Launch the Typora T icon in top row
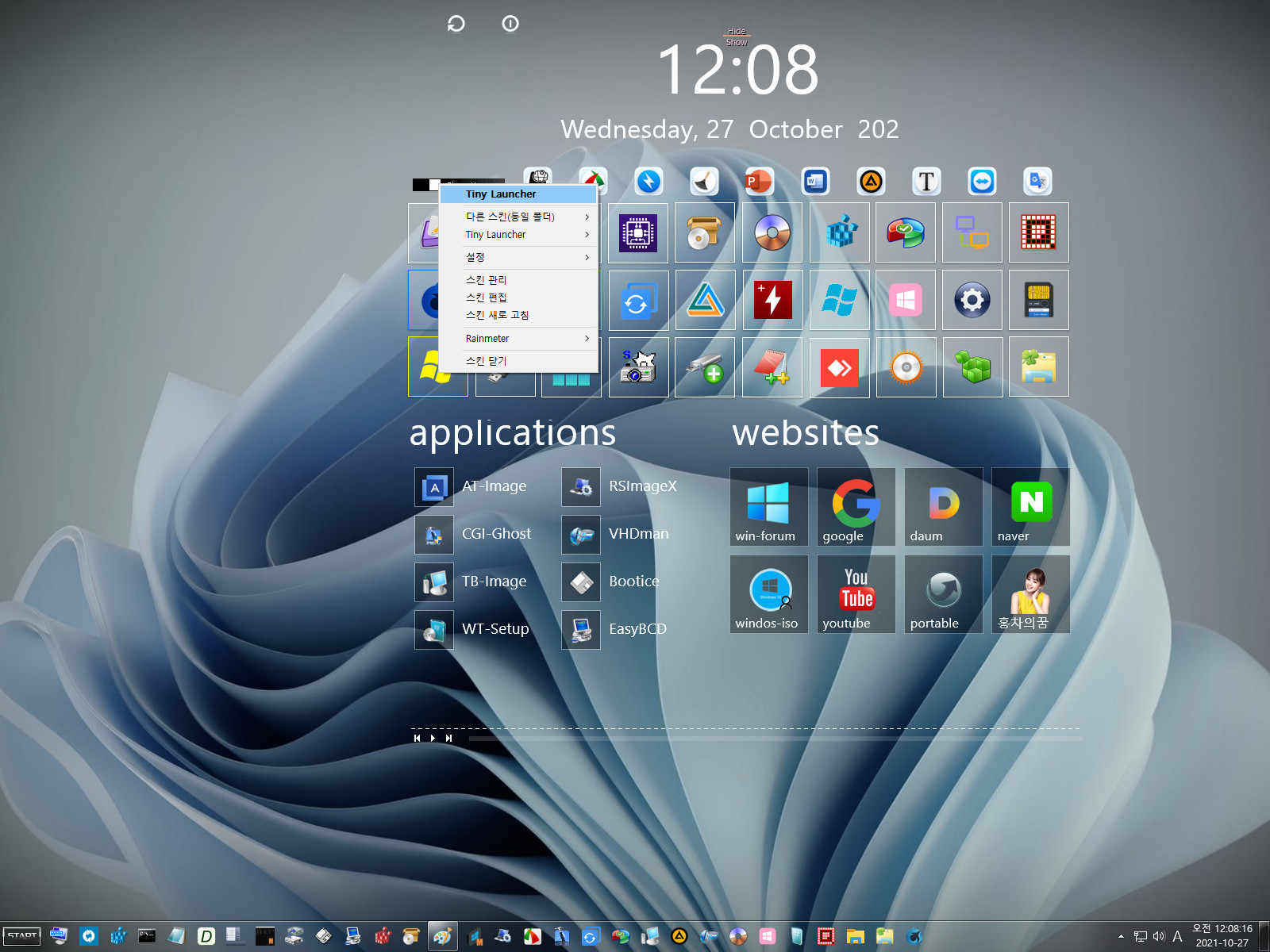The width and height of the screenshot is (1270, 952). [926, 182]
